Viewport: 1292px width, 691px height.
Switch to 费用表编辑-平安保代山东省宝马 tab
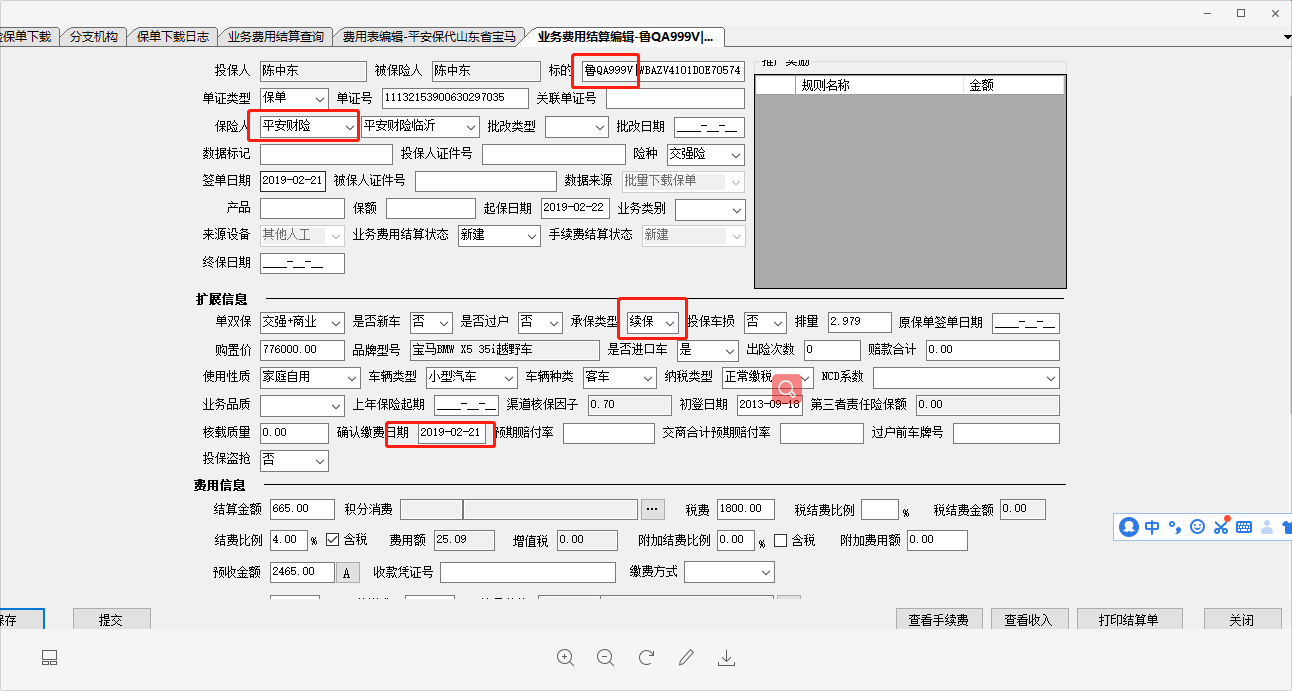point(429,36)
